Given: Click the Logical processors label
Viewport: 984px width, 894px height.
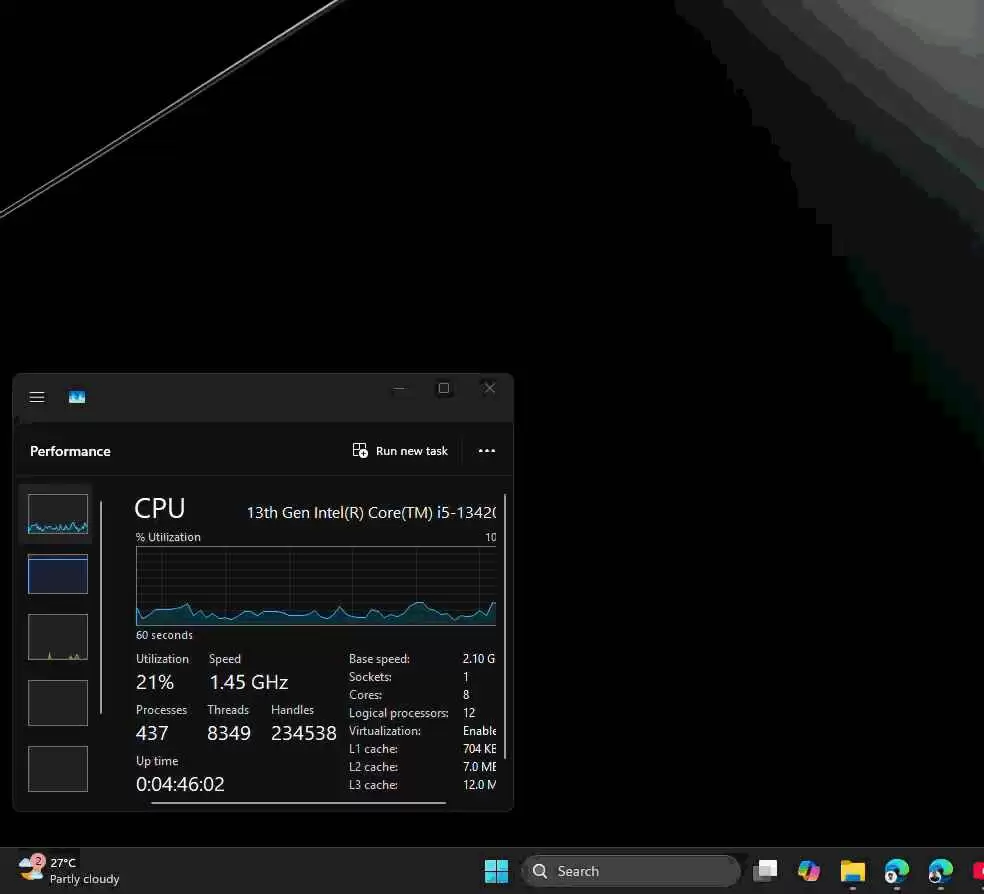Looking at the screenshot, I should pos(399,713).
